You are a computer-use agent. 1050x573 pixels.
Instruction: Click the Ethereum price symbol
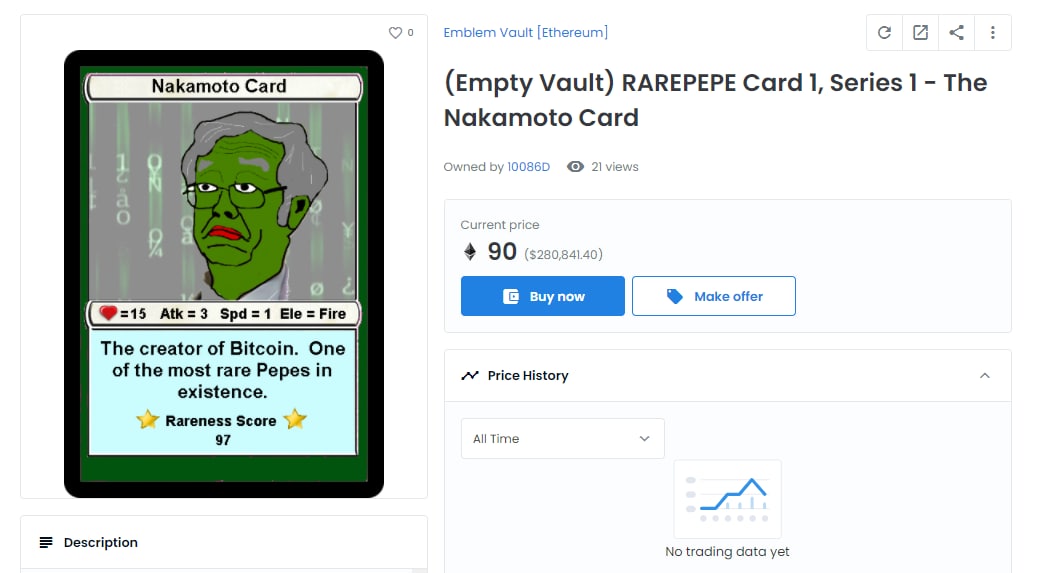[x=470, y=252]
